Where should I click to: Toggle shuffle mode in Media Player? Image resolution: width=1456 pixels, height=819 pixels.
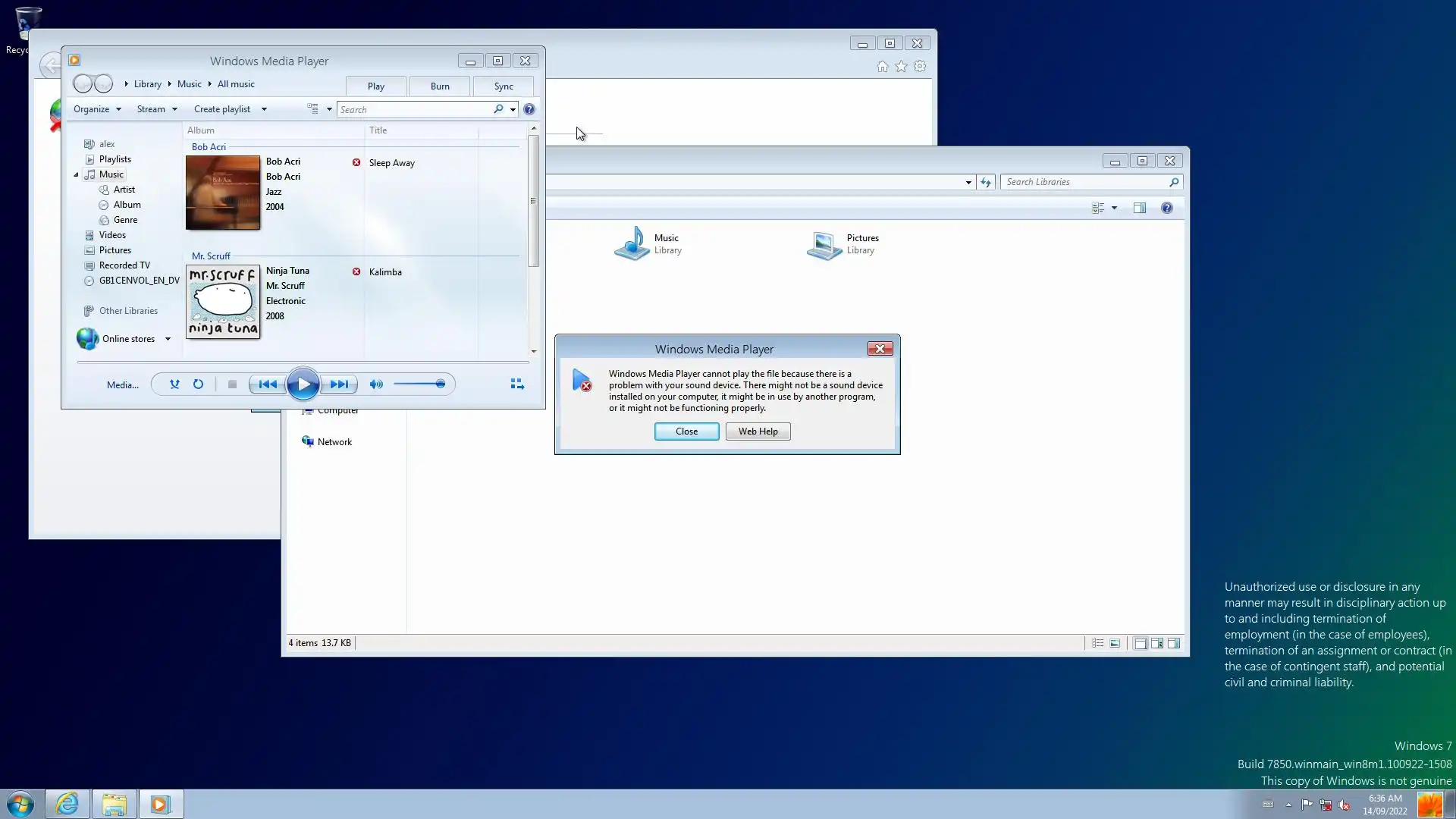174,384
